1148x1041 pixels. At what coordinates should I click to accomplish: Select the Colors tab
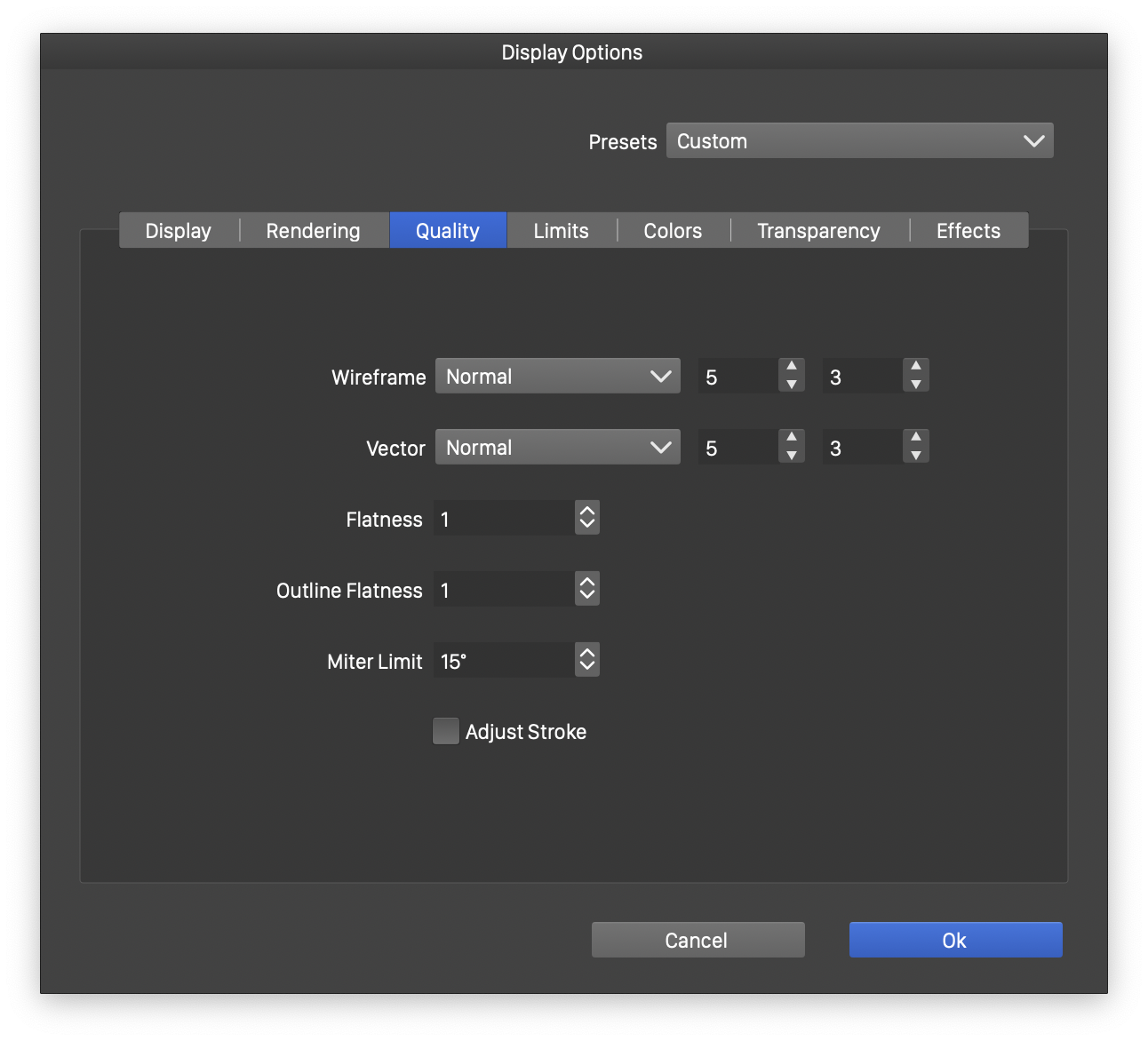click(x=673, y=231)
